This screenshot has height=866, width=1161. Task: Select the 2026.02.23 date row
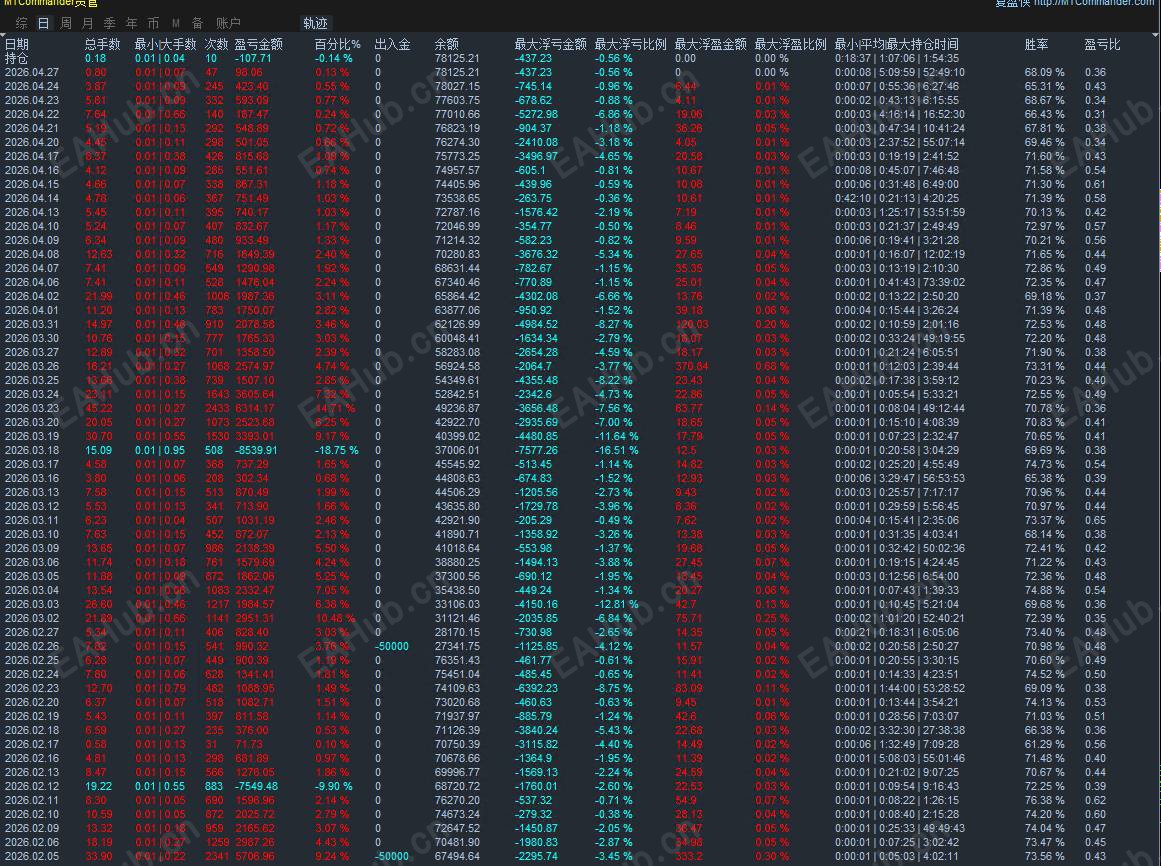(32, 688)
